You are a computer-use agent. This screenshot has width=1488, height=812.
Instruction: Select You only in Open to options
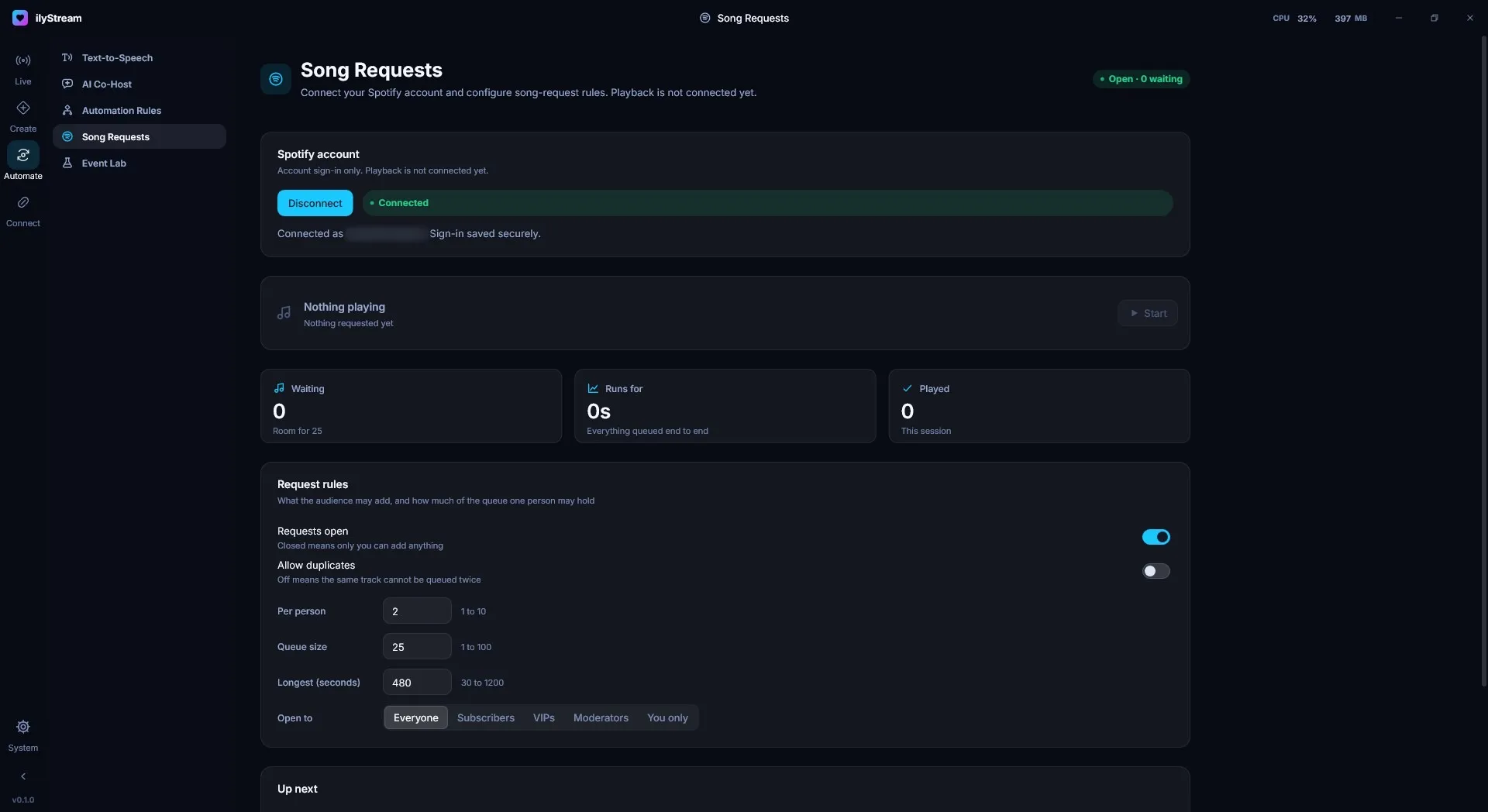click(667, 718)
